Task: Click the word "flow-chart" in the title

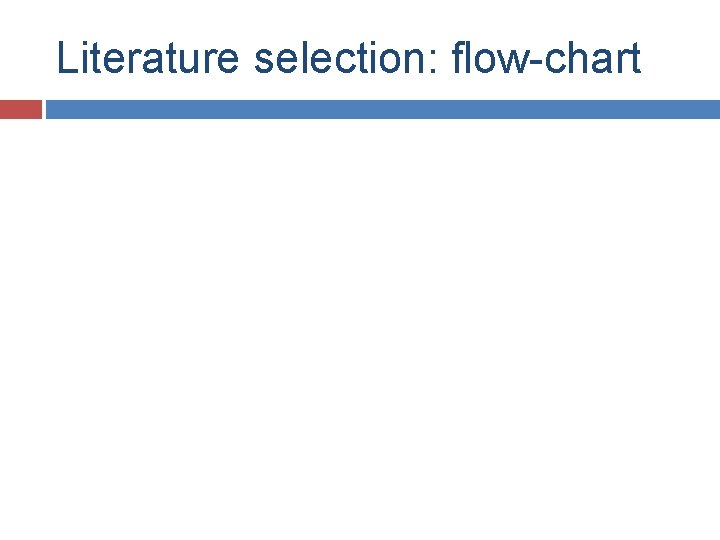Action: (546, 57)
